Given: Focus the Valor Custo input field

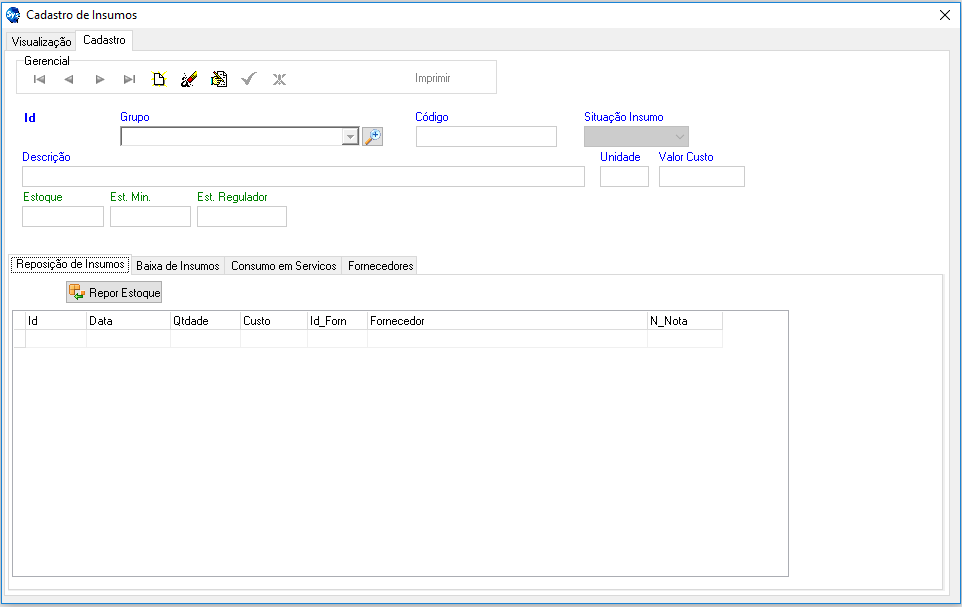Looking at the screenshot, I should tap(701, 177).
